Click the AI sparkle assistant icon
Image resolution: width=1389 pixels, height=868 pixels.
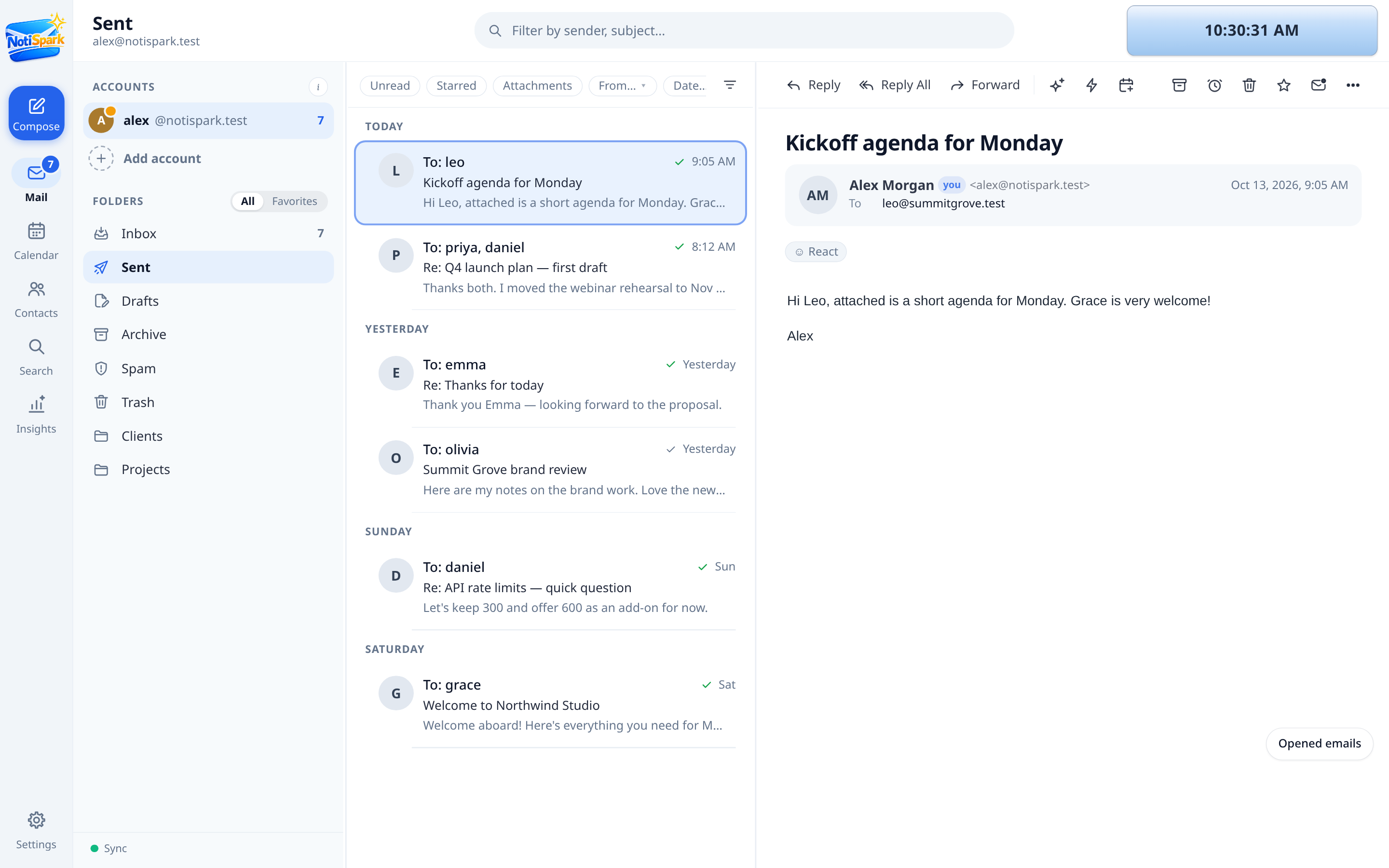1057,85
